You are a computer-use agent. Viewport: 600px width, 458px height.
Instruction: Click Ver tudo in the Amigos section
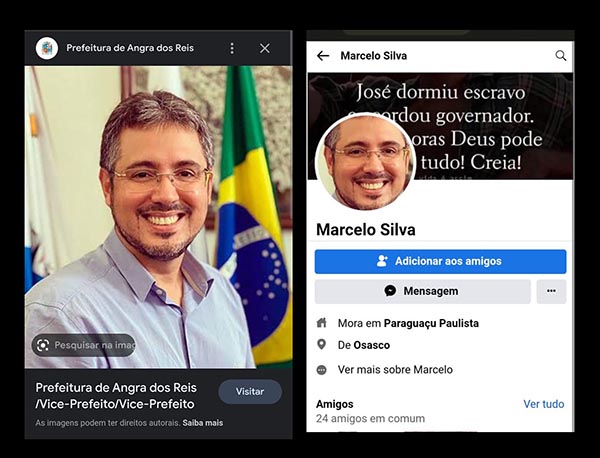(x=543, y=404)
